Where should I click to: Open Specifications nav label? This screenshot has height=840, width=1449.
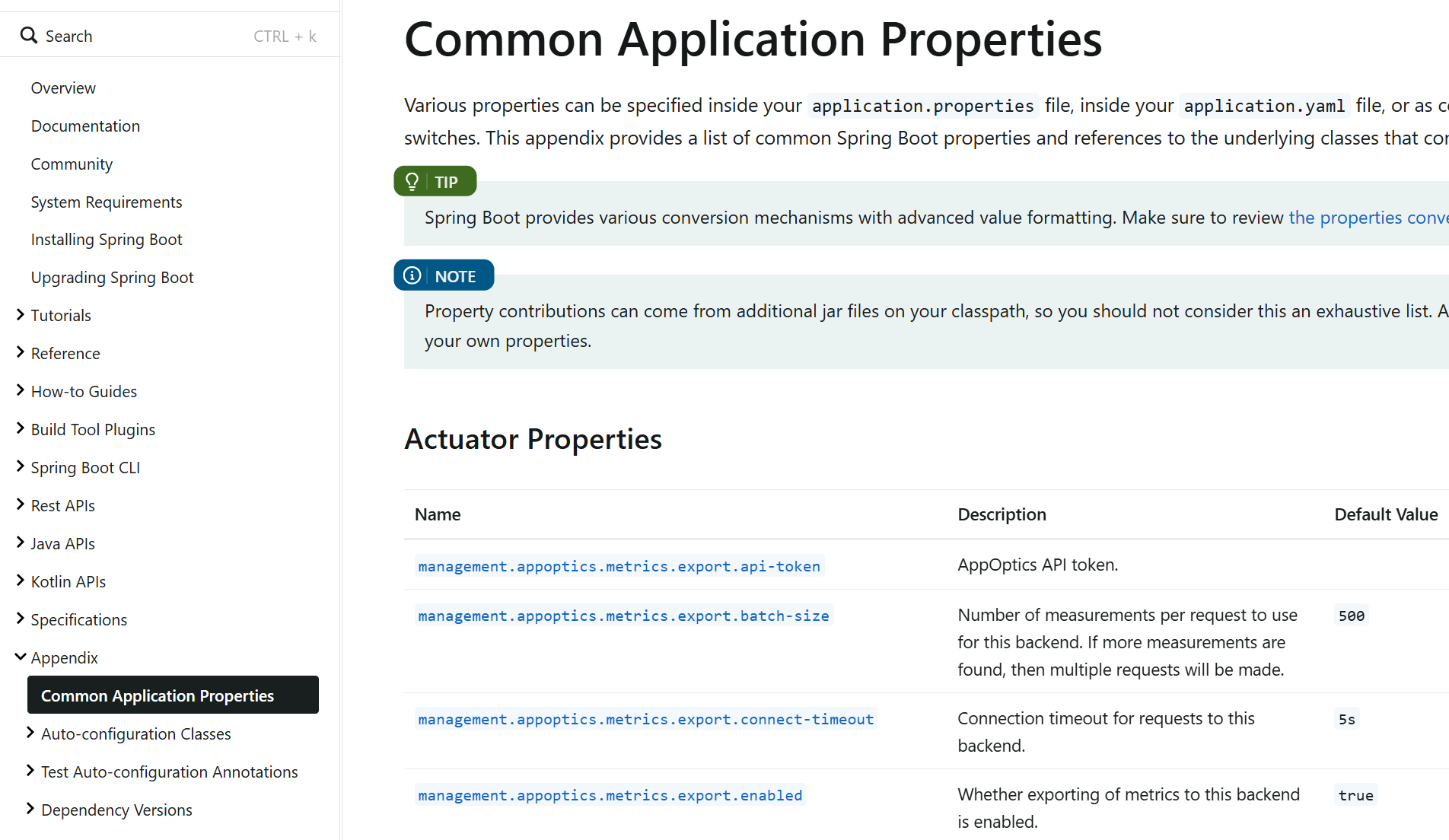click(78, 619)
